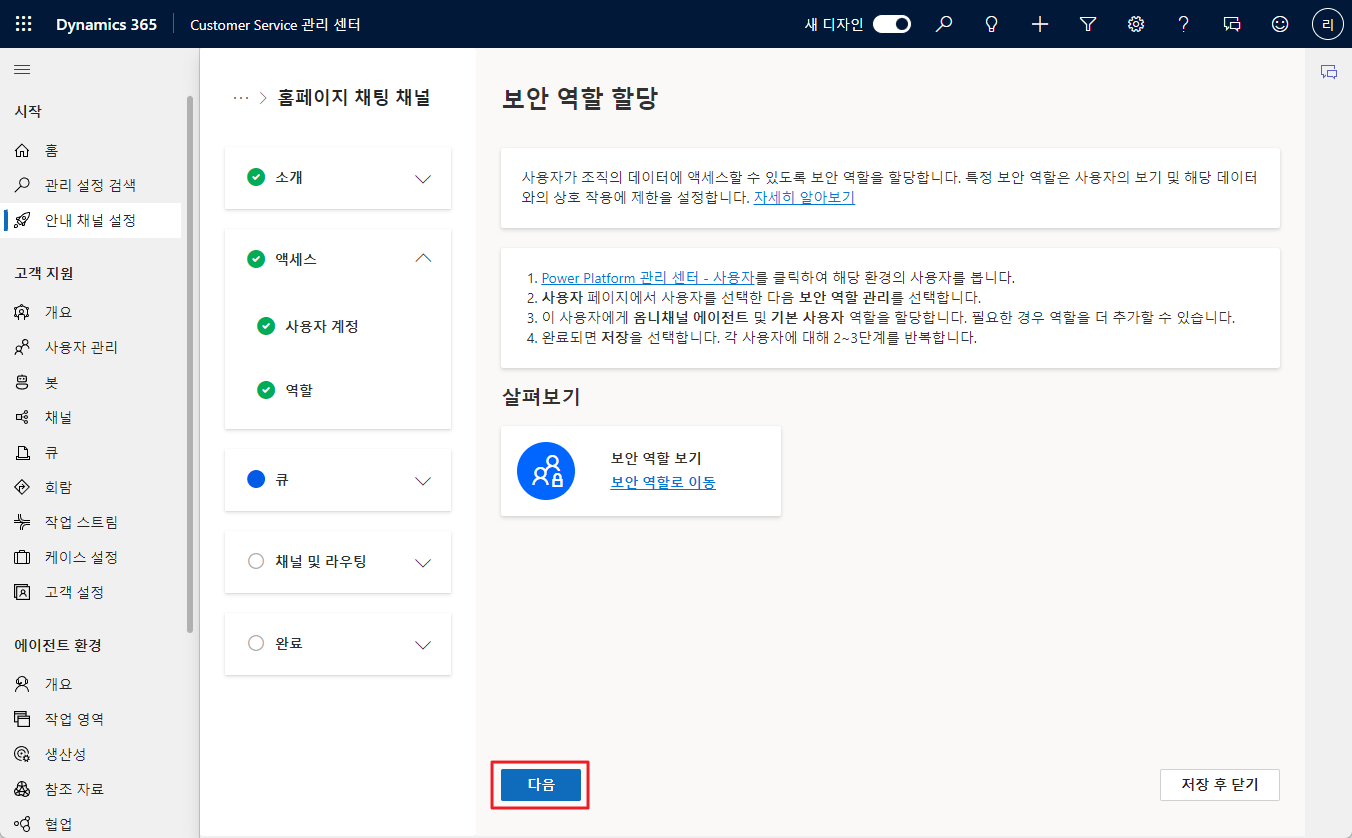This screenshot has width=1352, height=838.
Task: Expand the 큐 step chevron
Action: [423, 481]
